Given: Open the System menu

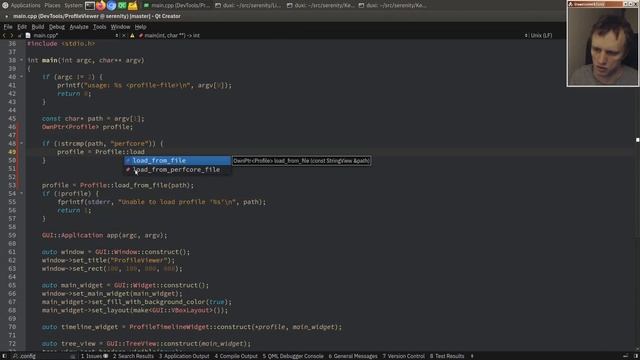Looking at the screenshot, I should 73,6.
